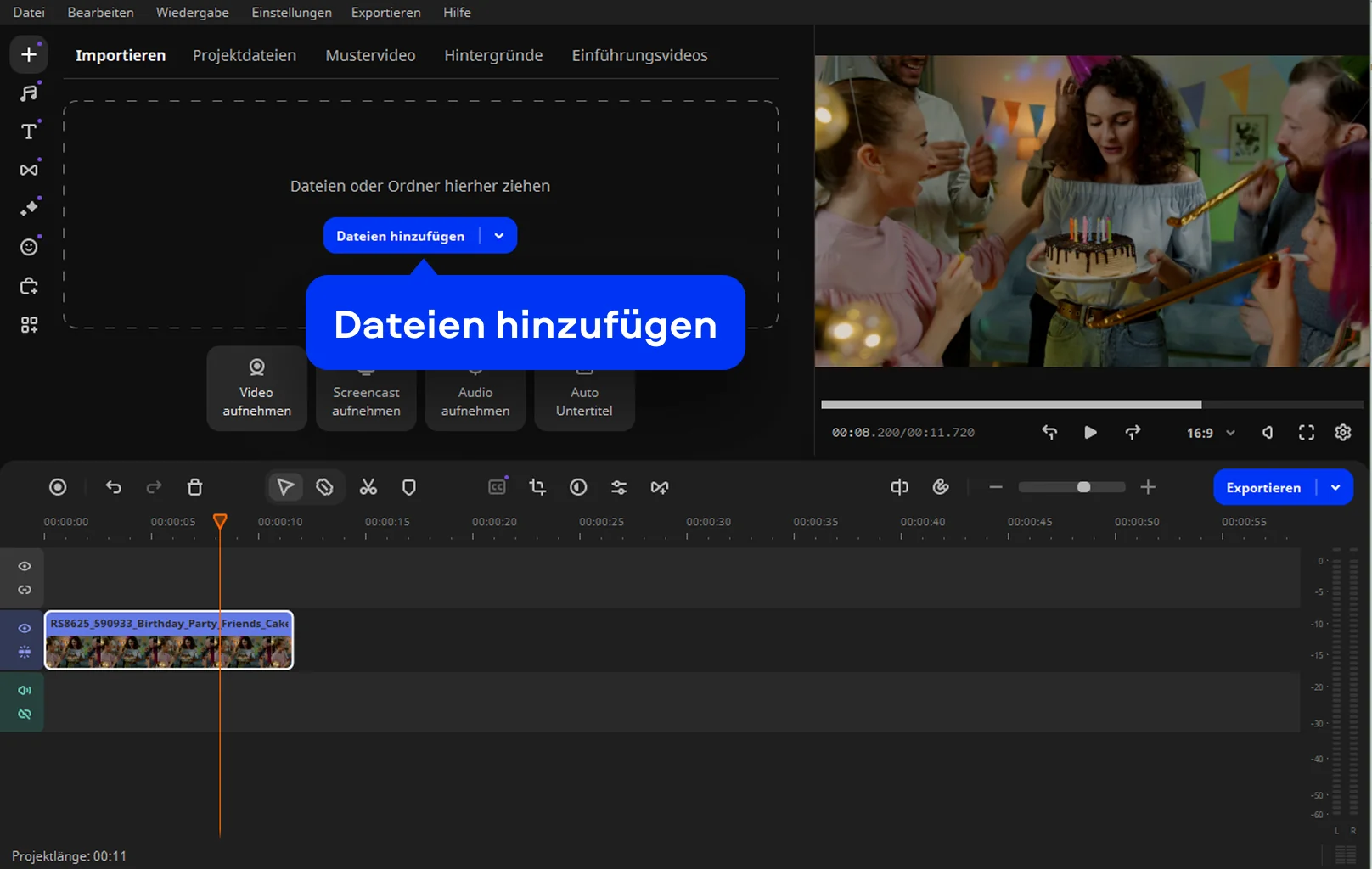The width and height of the screenshot is (1372, 869).
Task: Open the stickers smiley panel
Action: (29, 247)
